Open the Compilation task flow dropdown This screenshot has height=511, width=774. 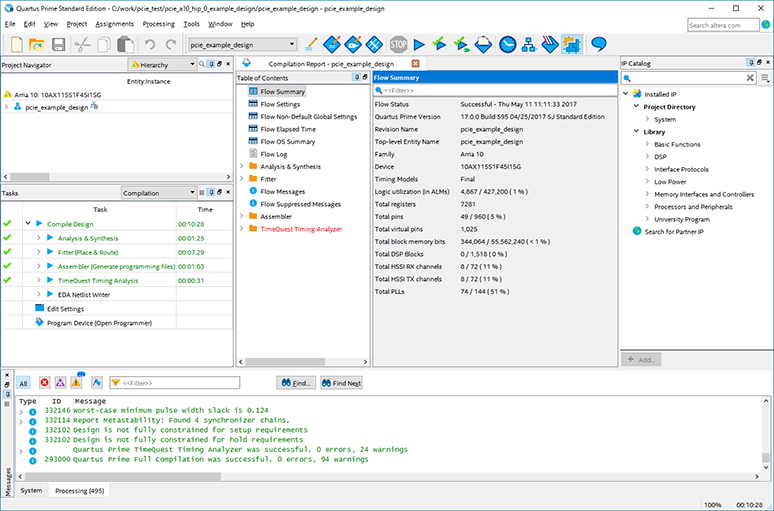[159, 193]
